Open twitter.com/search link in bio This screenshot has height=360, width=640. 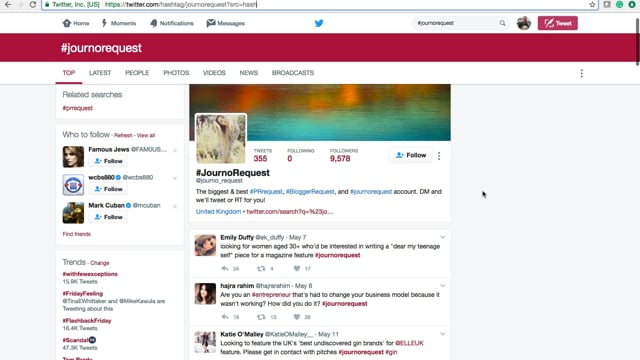[290, 212]
